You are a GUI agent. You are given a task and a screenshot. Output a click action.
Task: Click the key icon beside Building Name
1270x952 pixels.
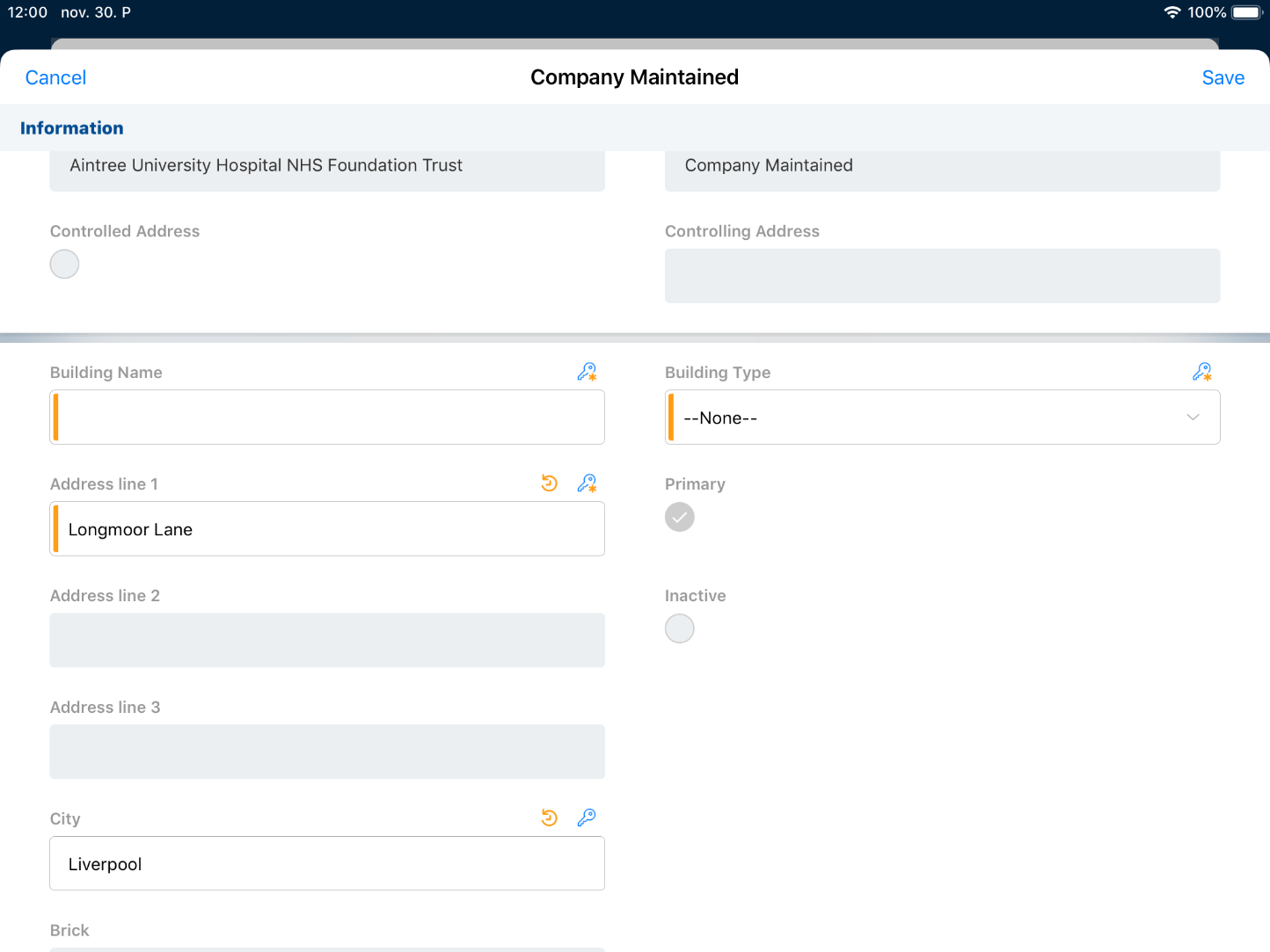(587, 372)
